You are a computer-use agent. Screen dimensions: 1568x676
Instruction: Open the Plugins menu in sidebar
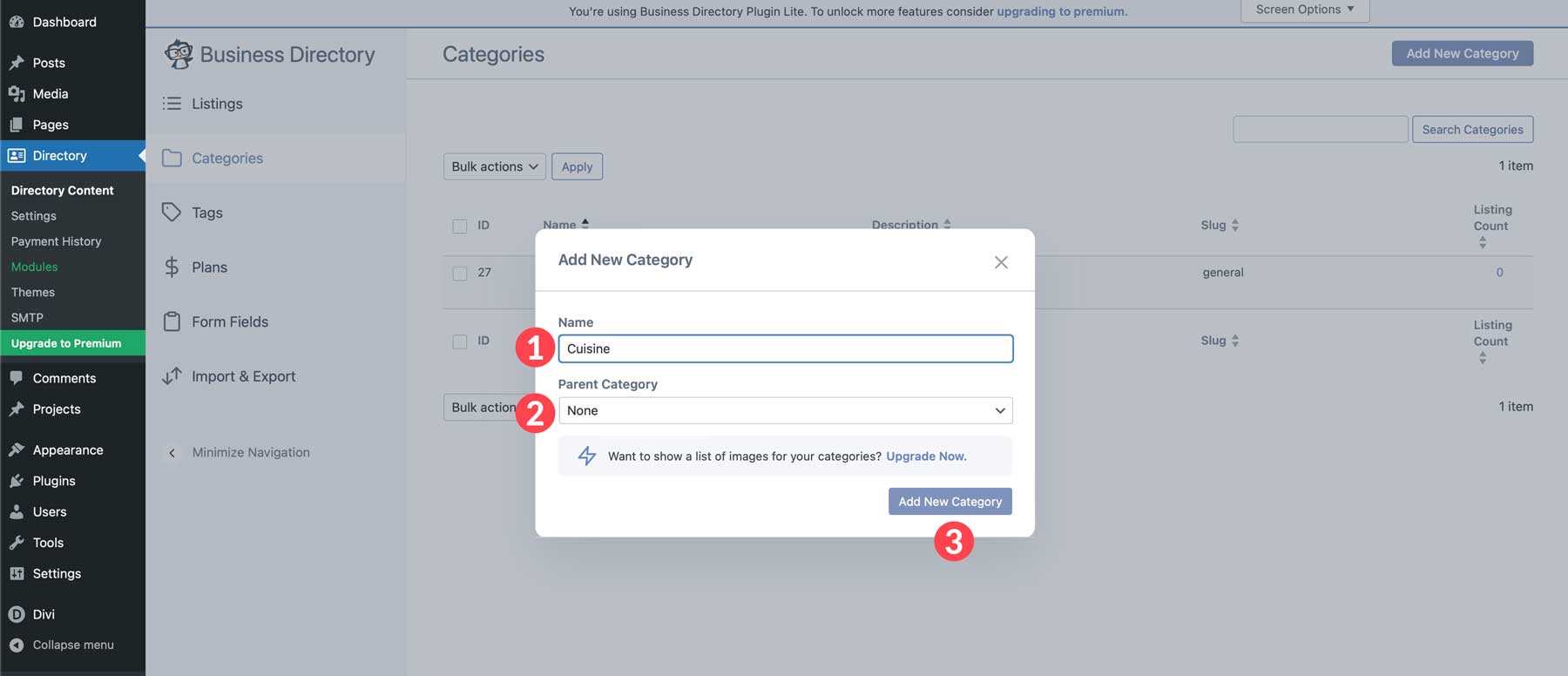pos(54,481)
